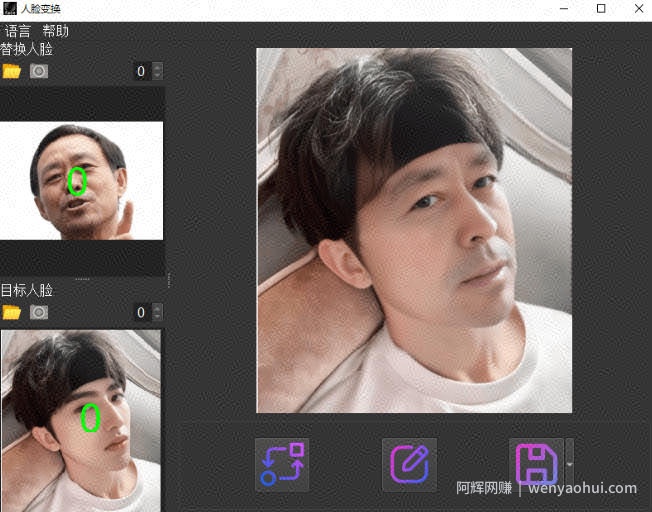The height and width of the screenshot is (512, 652).
Task: Click the face swap button
Action: (x=282, y=465)
